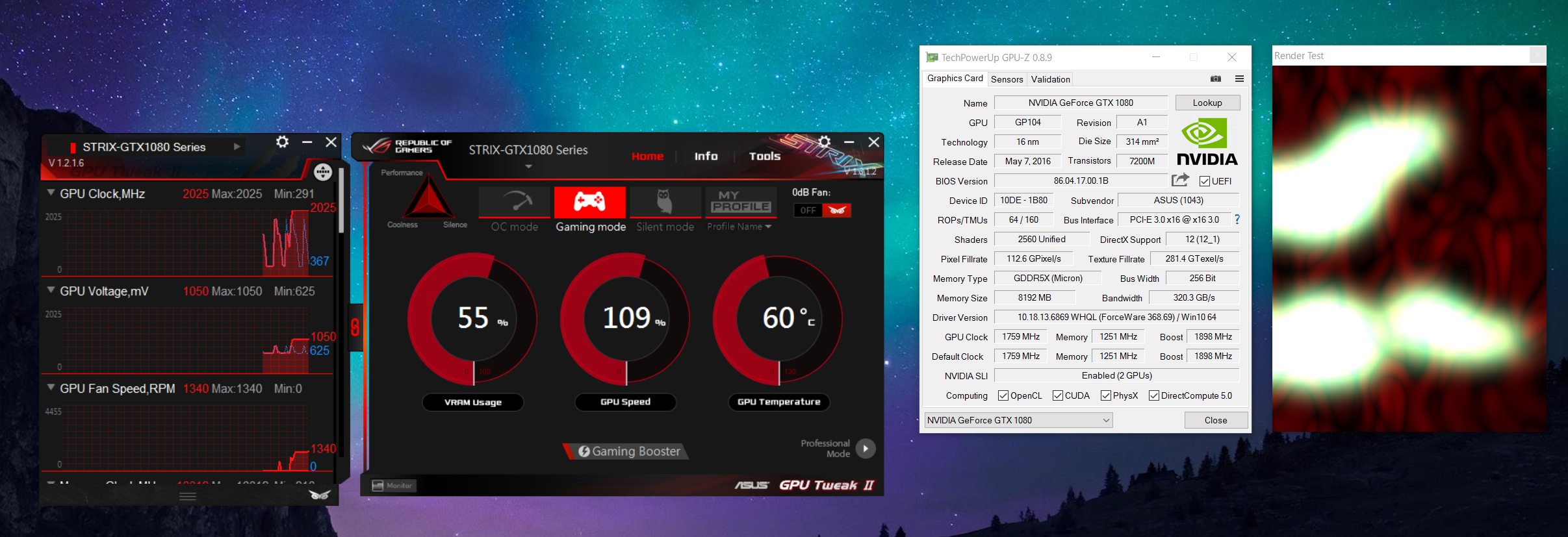Switch to Home tab in GPU Tweak

647,156
